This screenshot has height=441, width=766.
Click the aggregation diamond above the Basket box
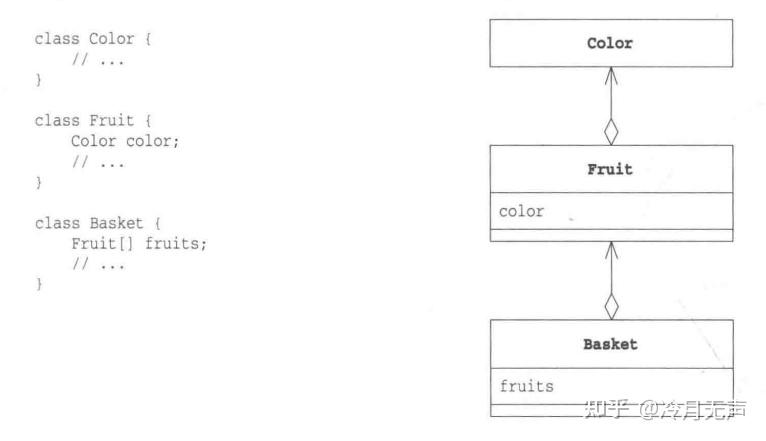[x=610, y=305]
